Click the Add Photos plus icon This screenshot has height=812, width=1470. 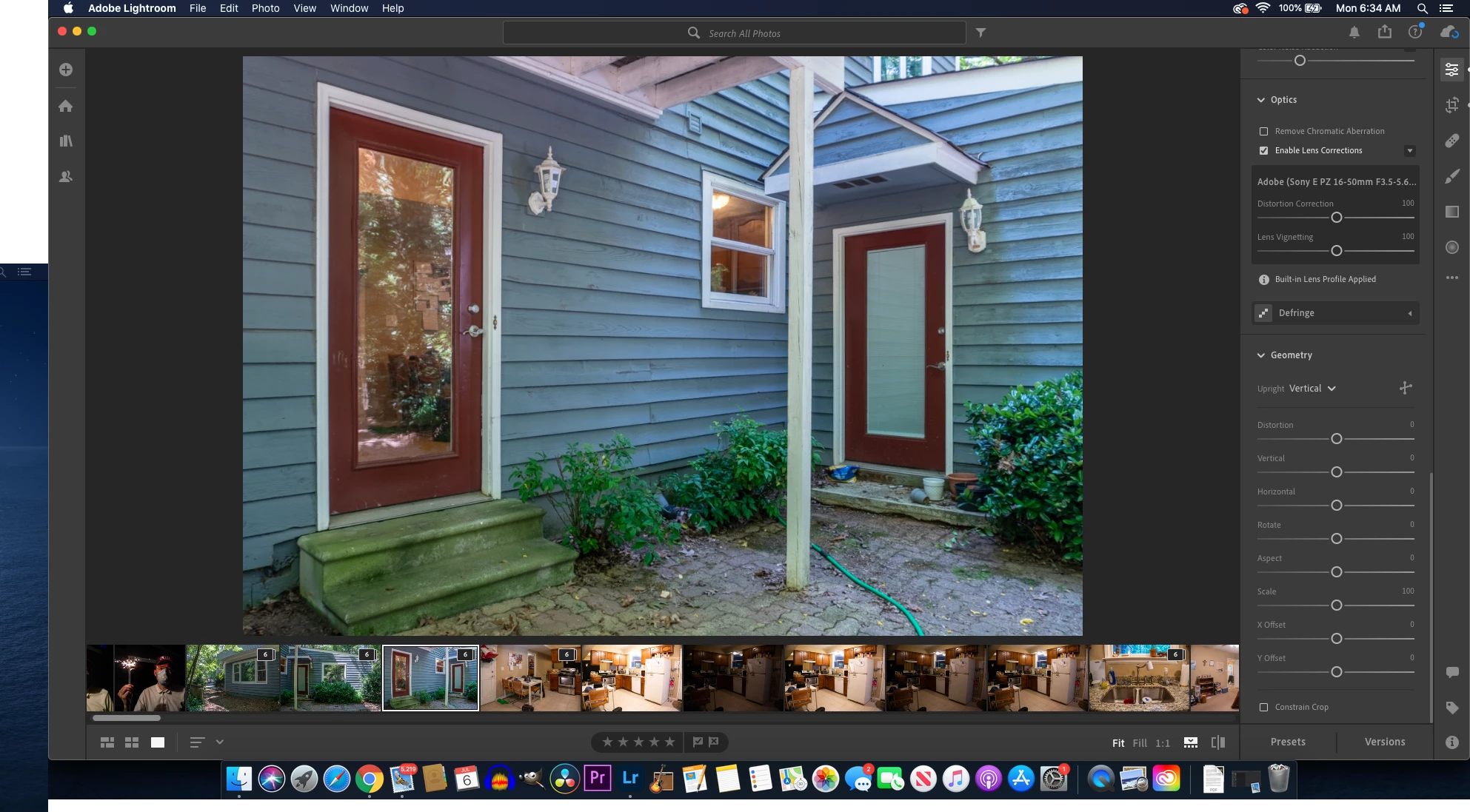pos(66,70)
